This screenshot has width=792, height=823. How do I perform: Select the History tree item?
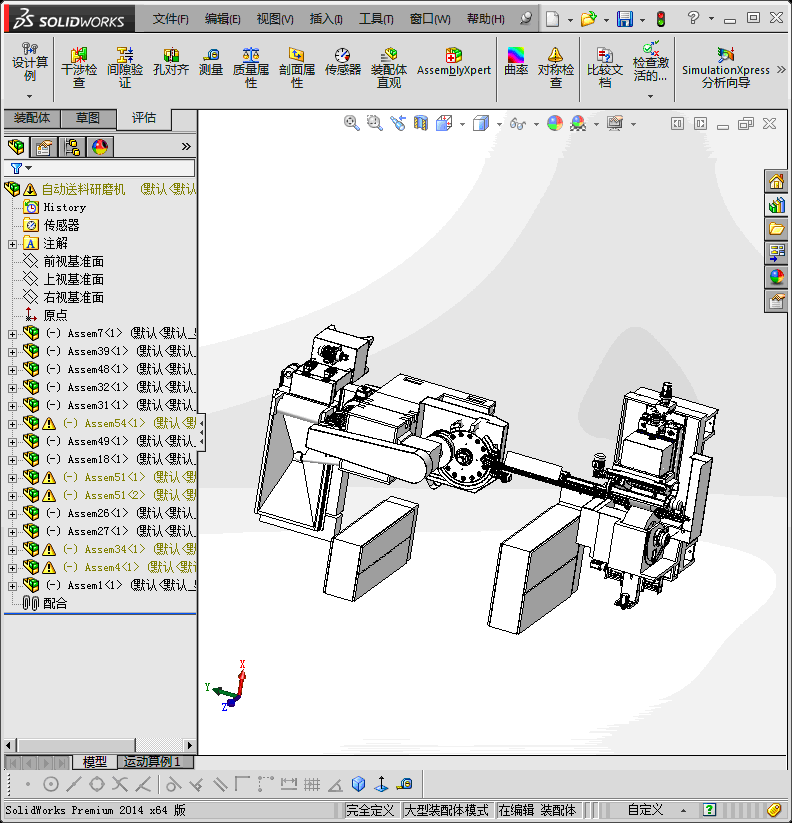point(65,207)
